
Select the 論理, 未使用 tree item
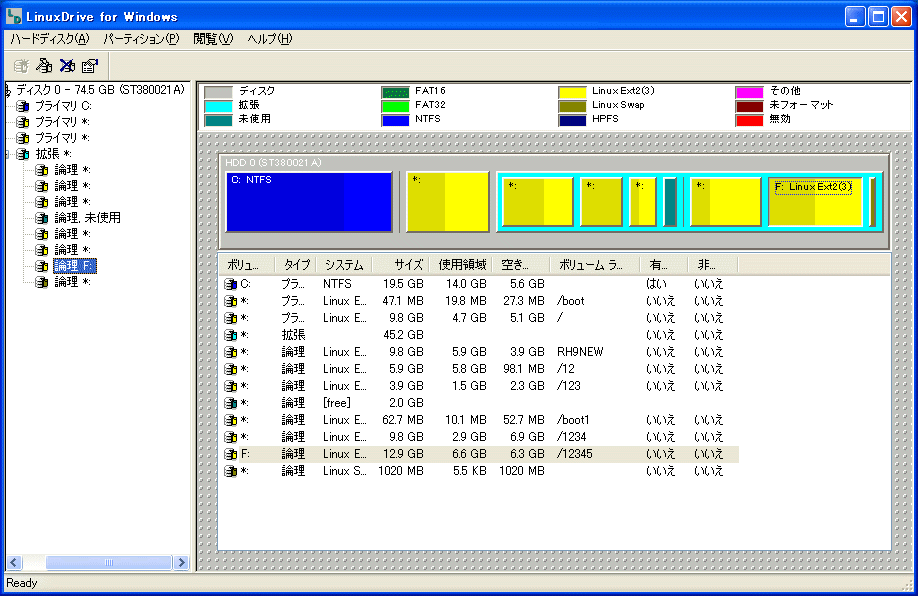(x=87, y=218)
